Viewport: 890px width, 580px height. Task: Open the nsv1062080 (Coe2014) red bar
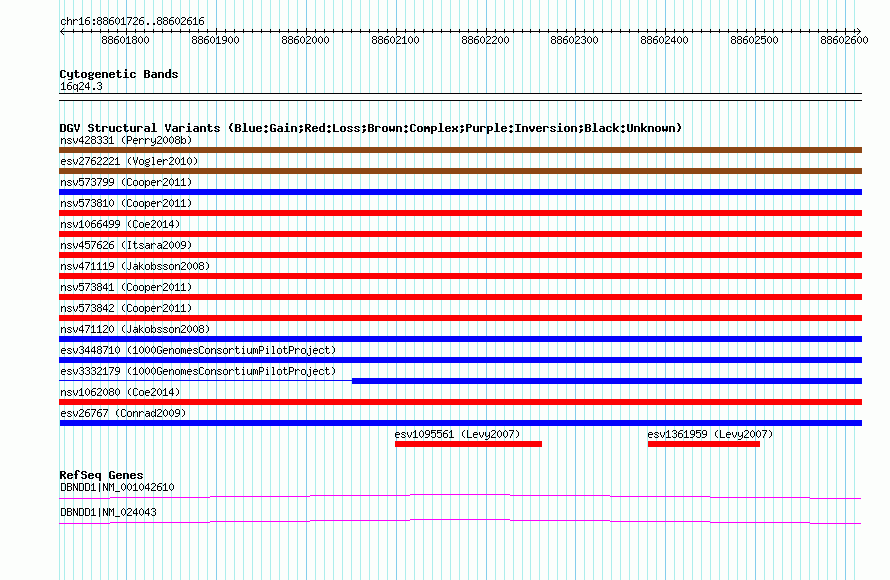[x=460, y=402]
